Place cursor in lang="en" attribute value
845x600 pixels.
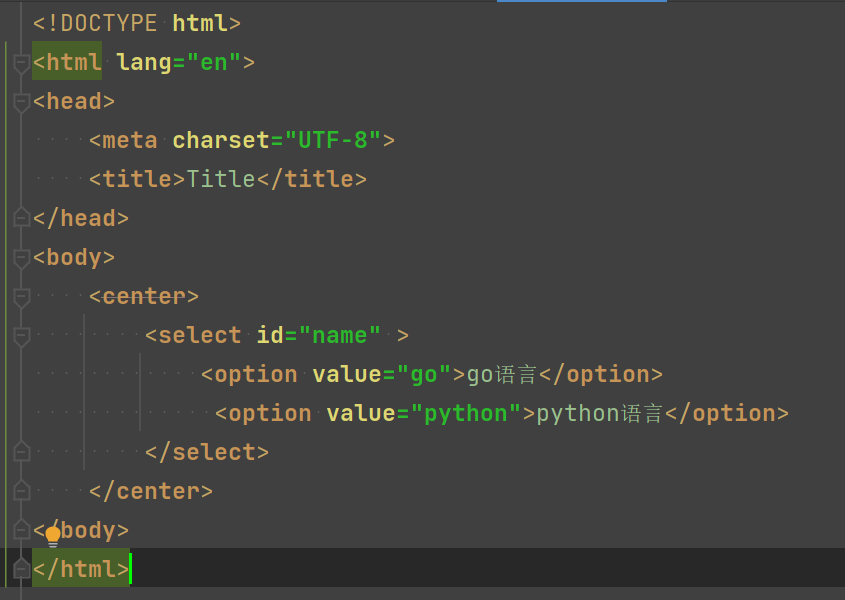215,63
